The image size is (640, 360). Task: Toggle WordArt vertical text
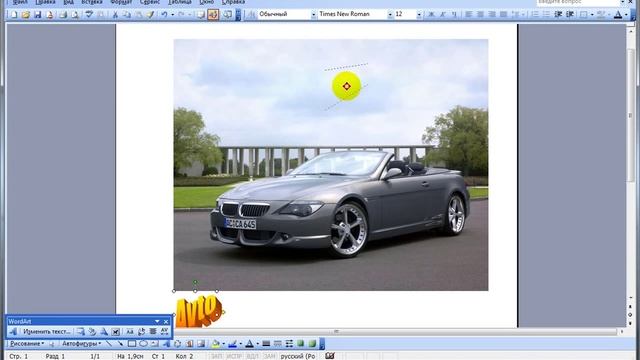141,331
